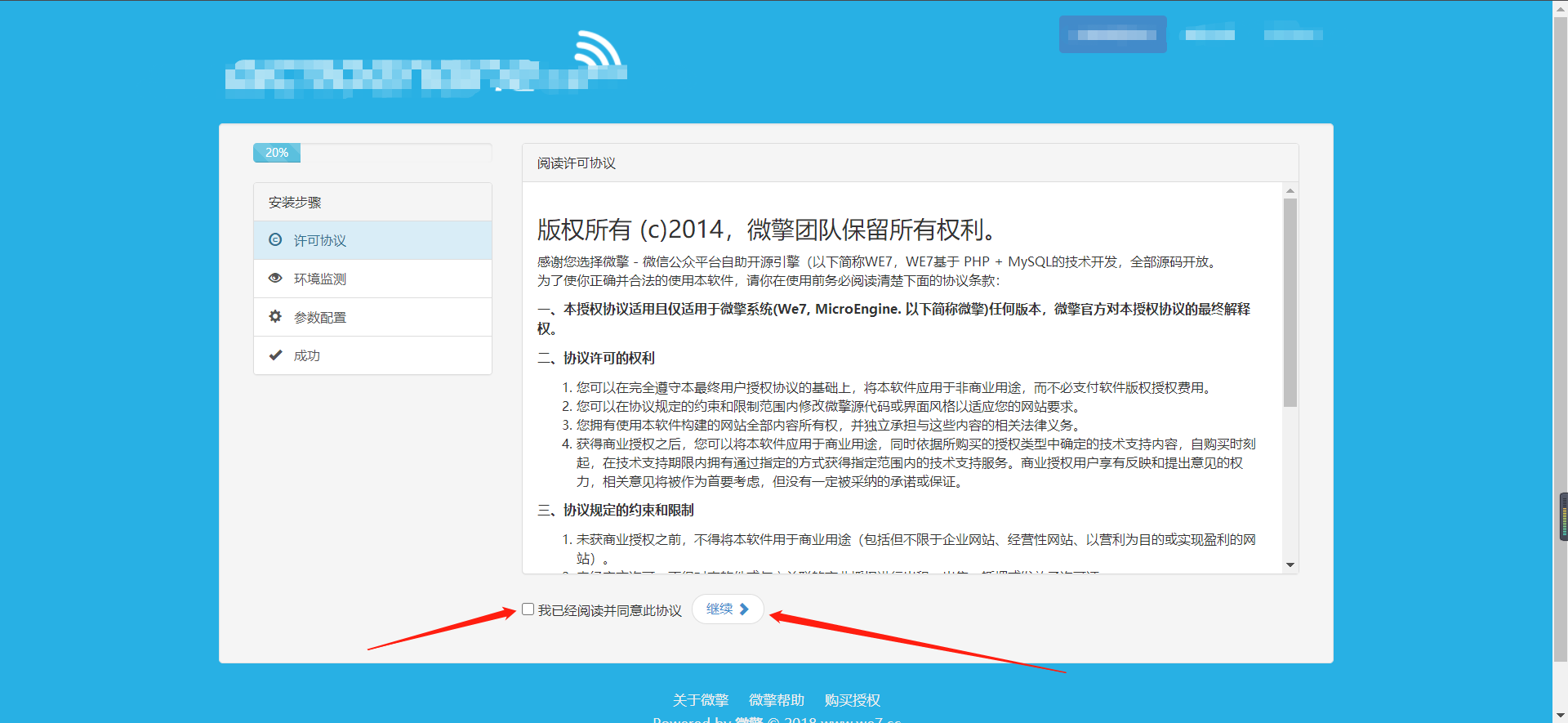Image resolution: width=1568 pixels, height=723 pixels.
Task: Click the page's main vertical scrollbar thumb
Action: coord(1560,339)
